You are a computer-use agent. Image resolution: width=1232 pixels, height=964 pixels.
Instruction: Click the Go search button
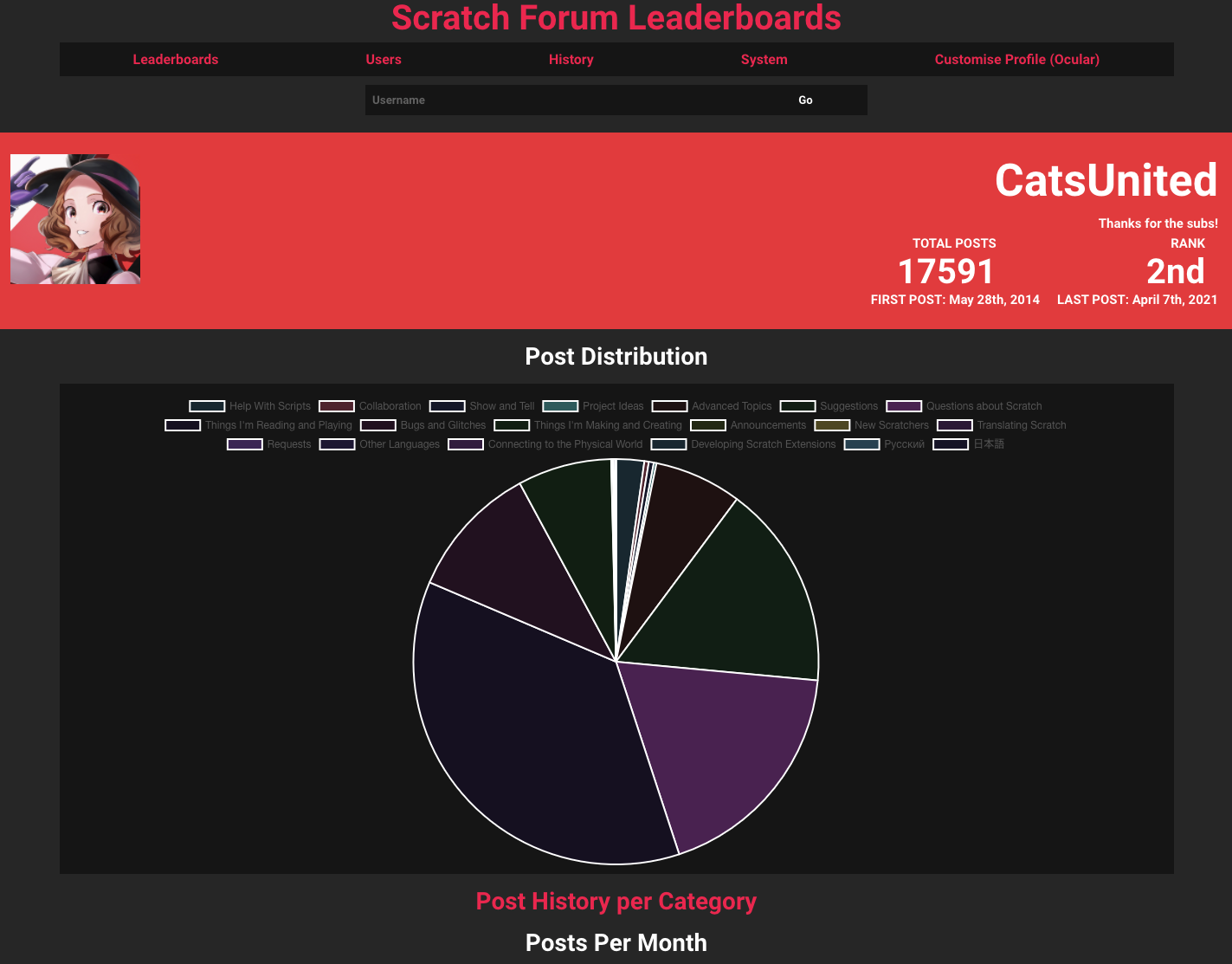tap(806, 100)
